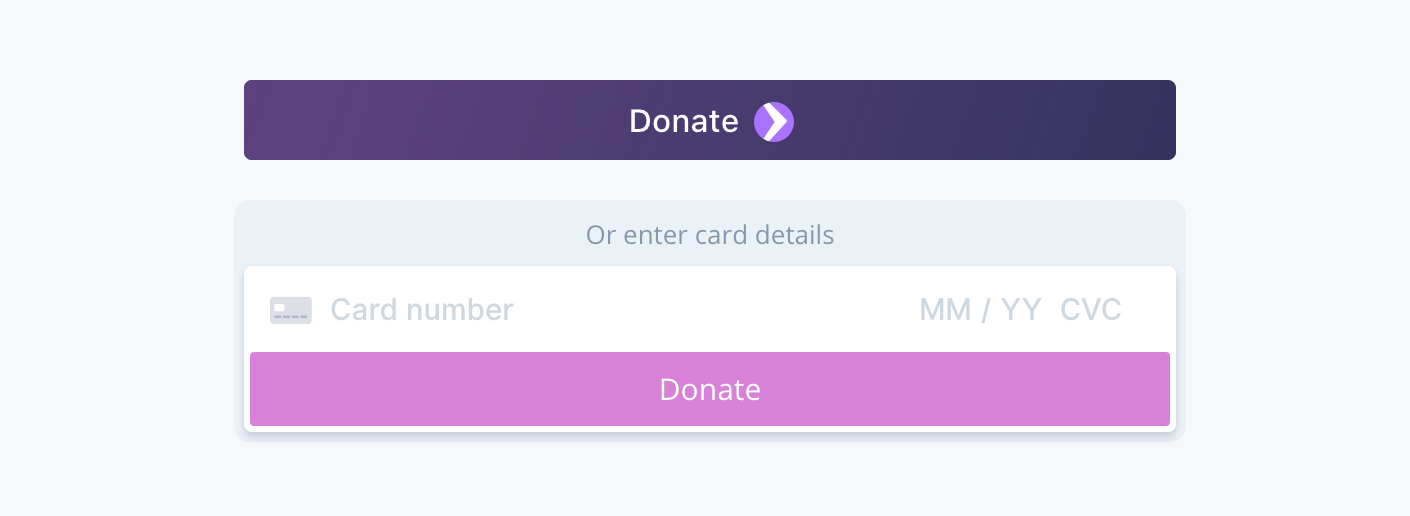Click the 'Or enter card details' label
The image size is (1410, 516).
(709, 236)
